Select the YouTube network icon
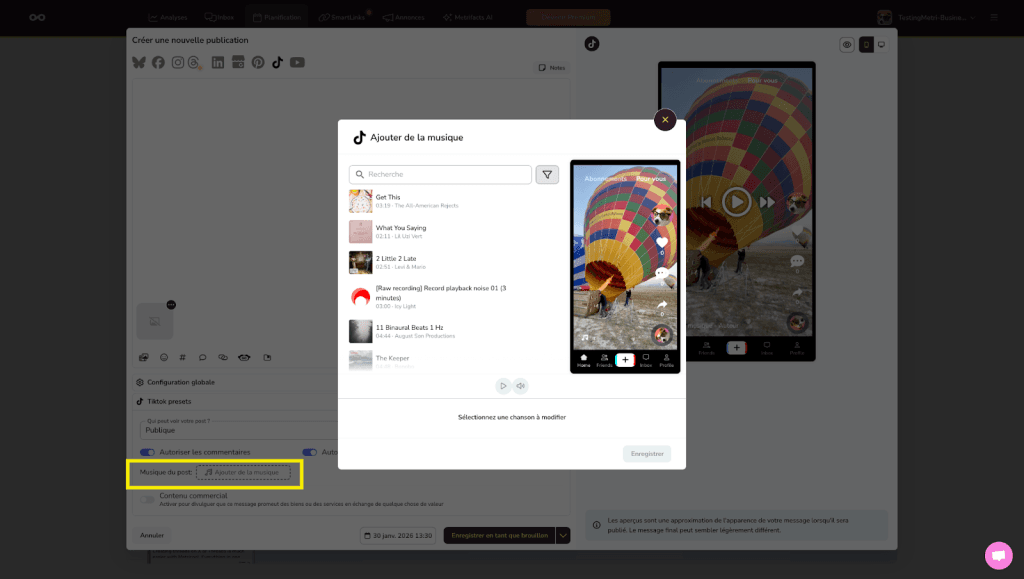Screen dimensions: 1024x579 [297, 63]
